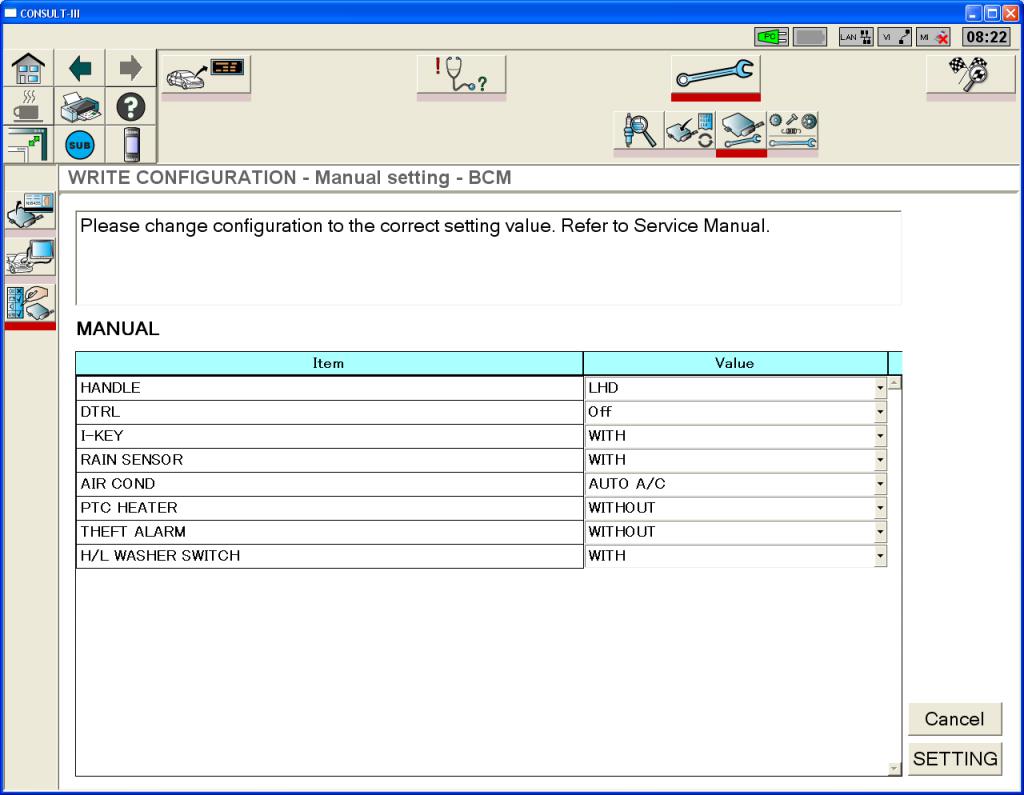Image resolution: width=1024 pixels, height=795 pixels.
Task: Go to the Home screen icon
Action: pos(27,70)
